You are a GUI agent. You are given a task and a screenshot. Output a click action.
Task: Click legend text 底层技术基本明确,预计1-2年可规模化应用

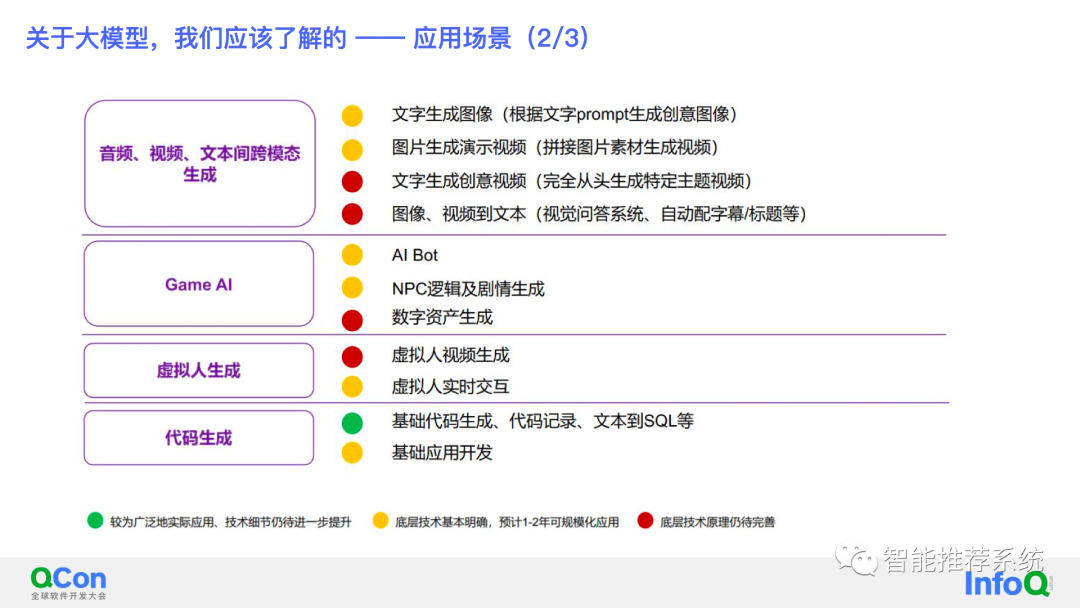[x=507, y=522]
